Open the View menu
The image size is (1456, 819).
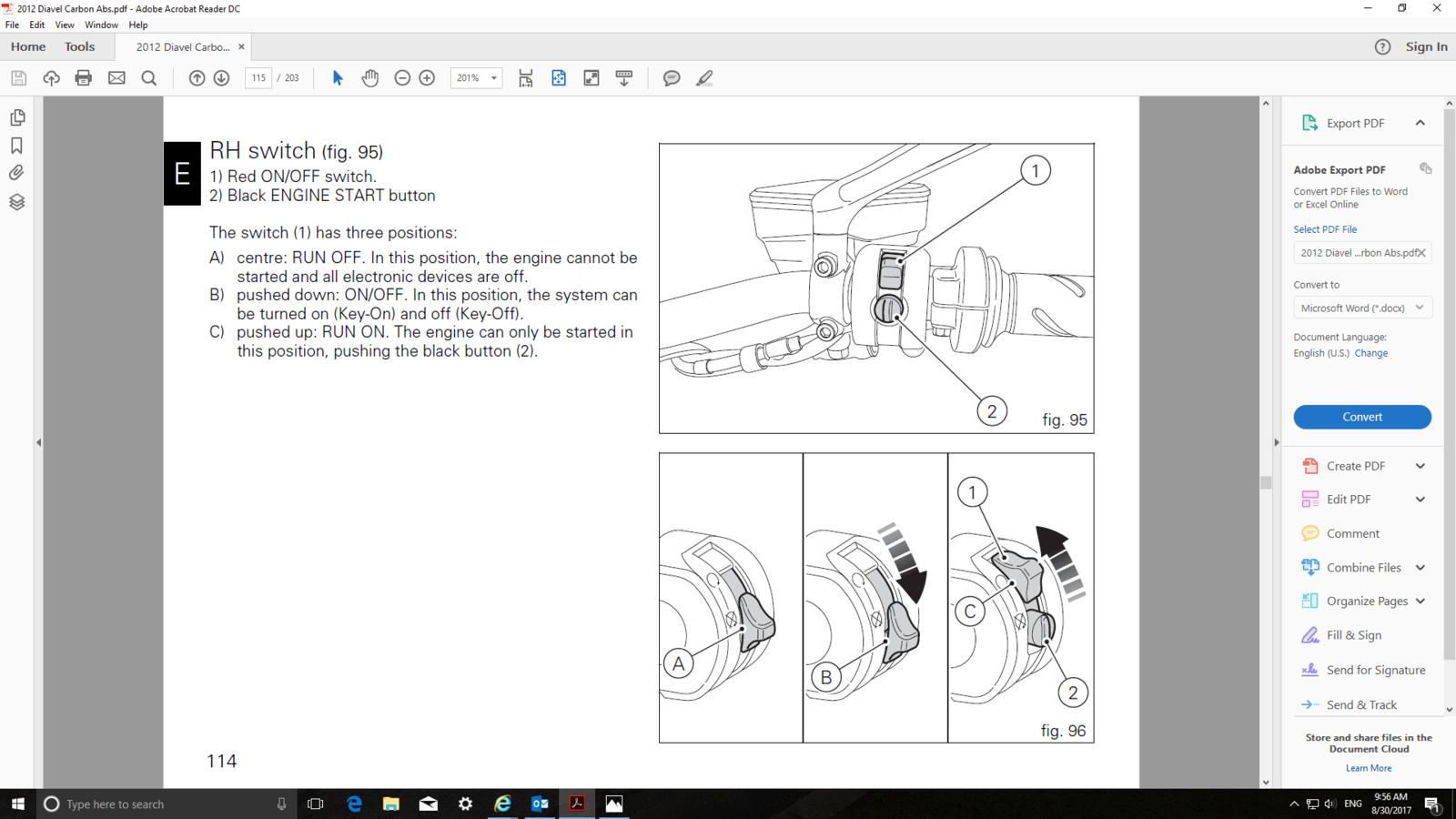pyautogui.click(x=65, y=25)
